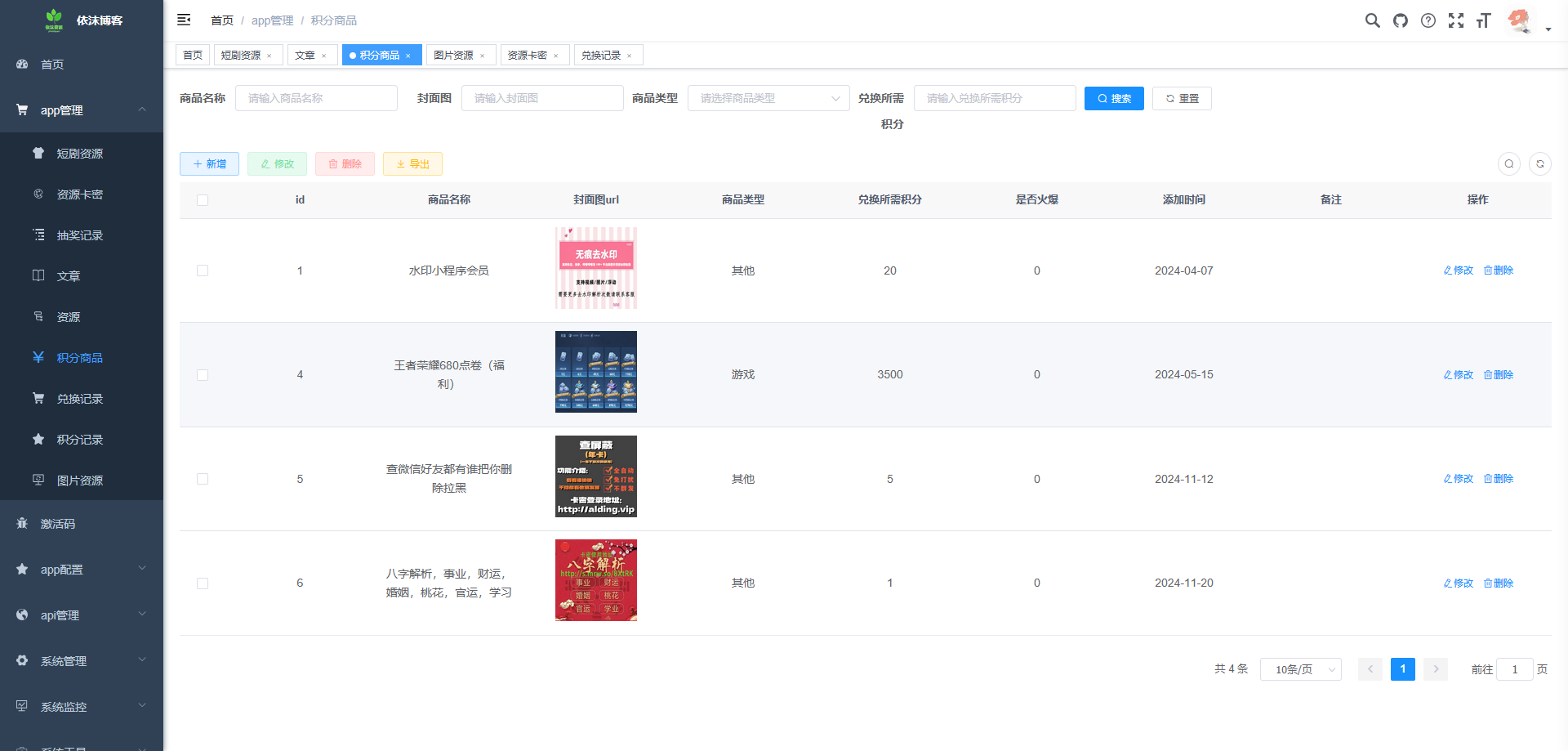Viewport: 1568px width, 751px height.
Task: Select the checkbox for row id 5
Action: [203, 479]
